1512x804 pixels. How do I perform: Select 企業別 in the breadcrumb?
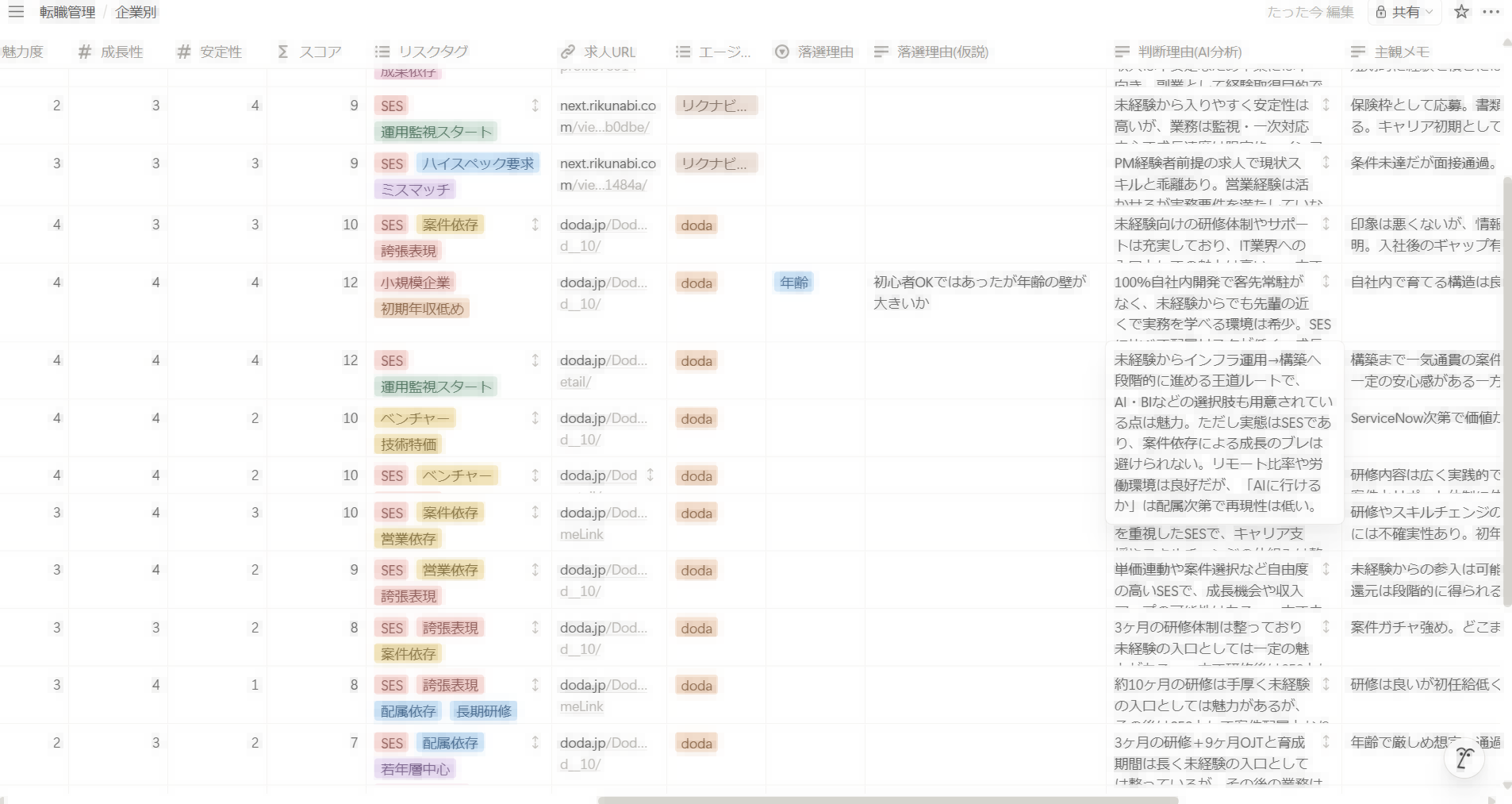136,11
